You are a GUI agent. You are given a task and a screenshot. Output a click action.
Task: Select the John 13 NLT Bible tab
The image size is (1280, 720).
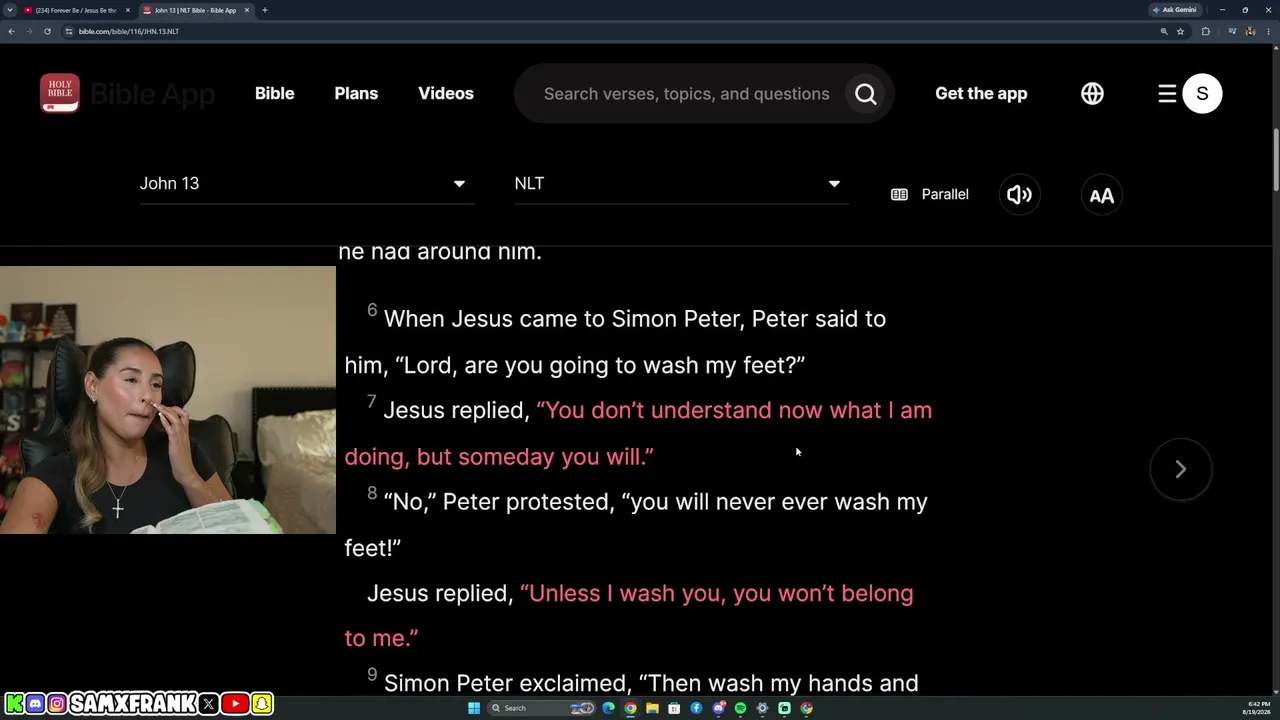(x=195, y=10)
